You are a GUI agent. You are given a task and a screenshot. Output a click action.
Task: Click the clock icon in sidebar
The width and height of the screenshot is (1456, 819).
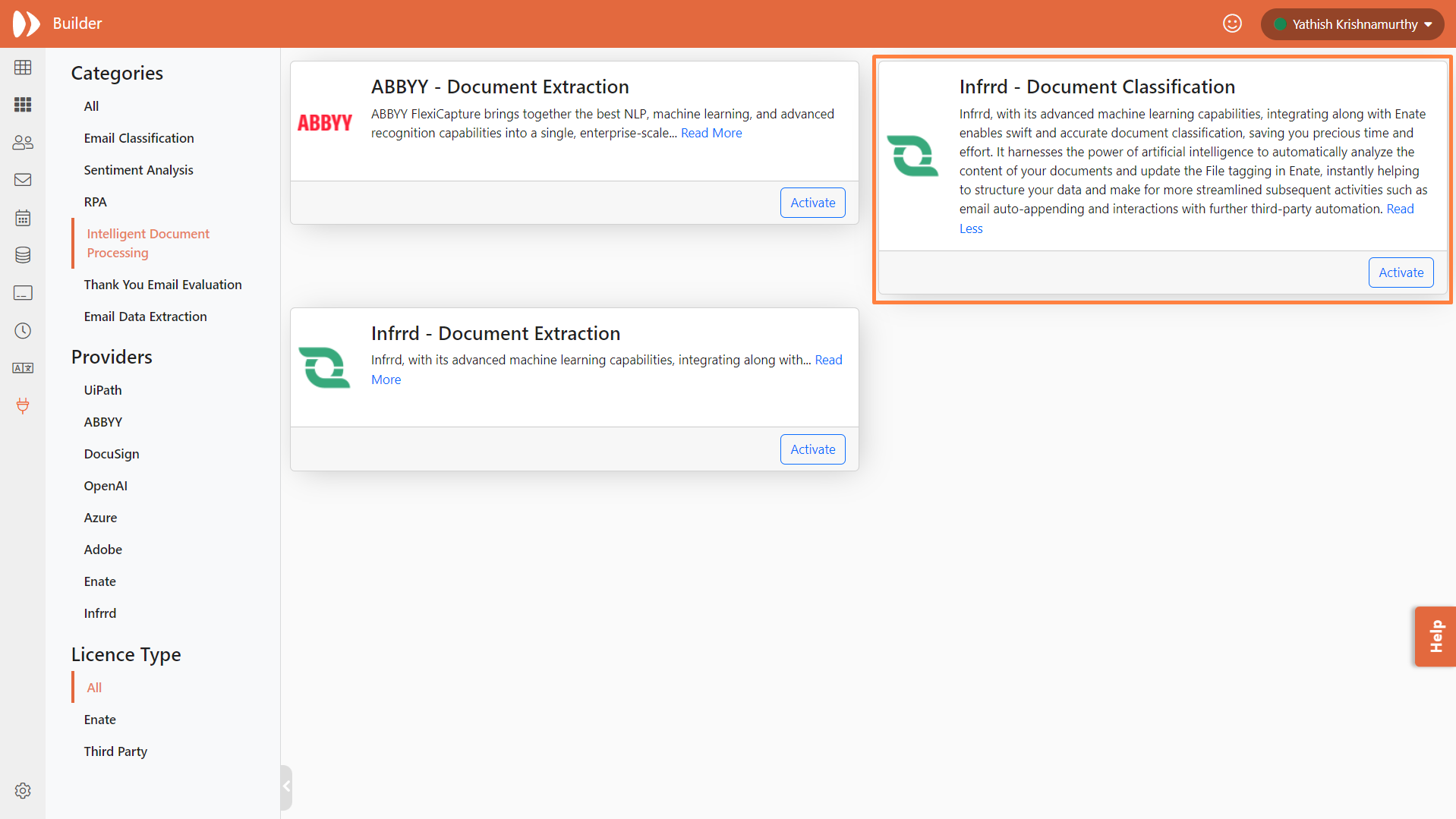tap(23, 331)
